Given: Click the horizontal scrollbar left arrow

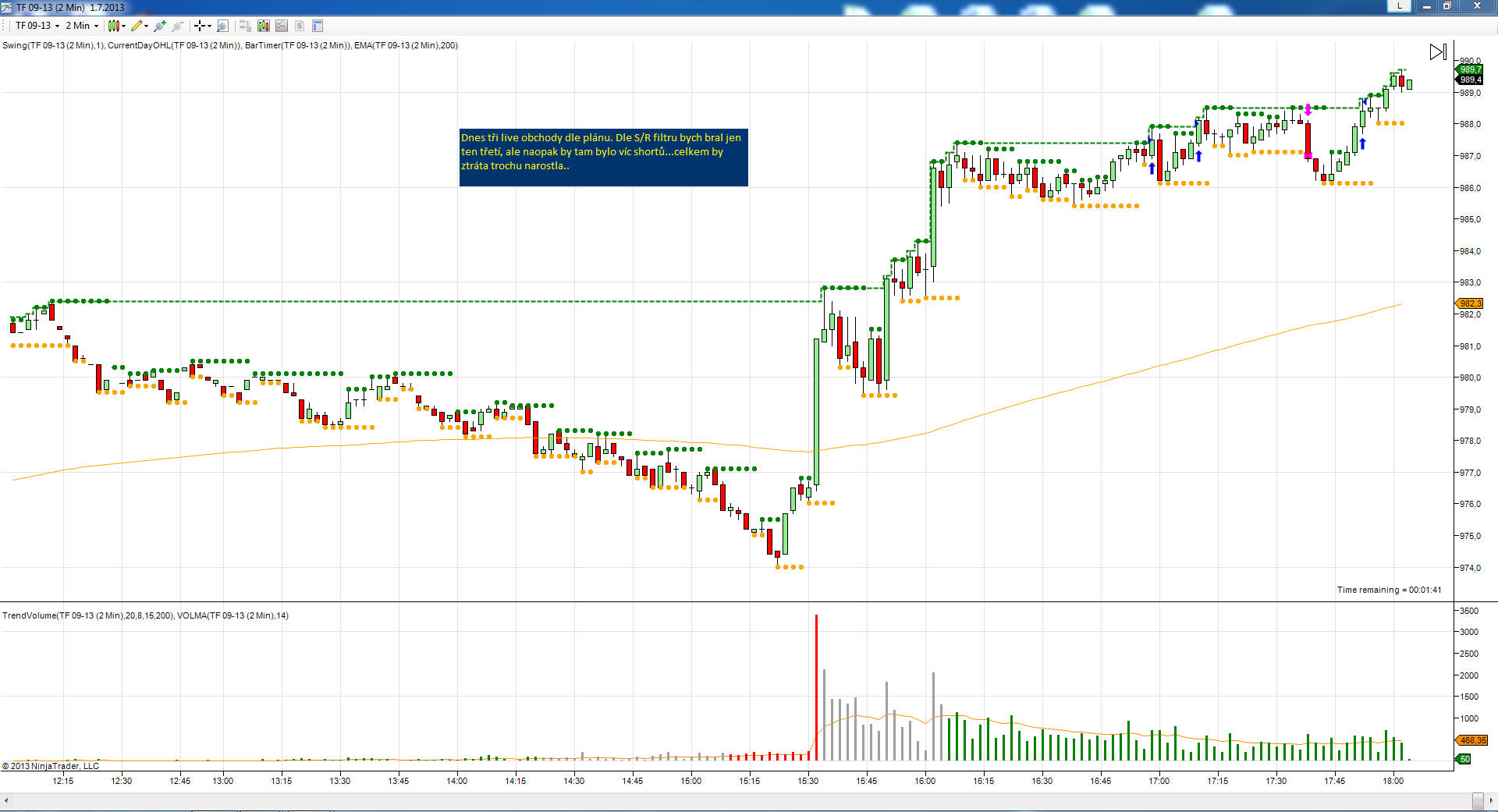Looking at the screenshot, I should [x=6, y=800].
